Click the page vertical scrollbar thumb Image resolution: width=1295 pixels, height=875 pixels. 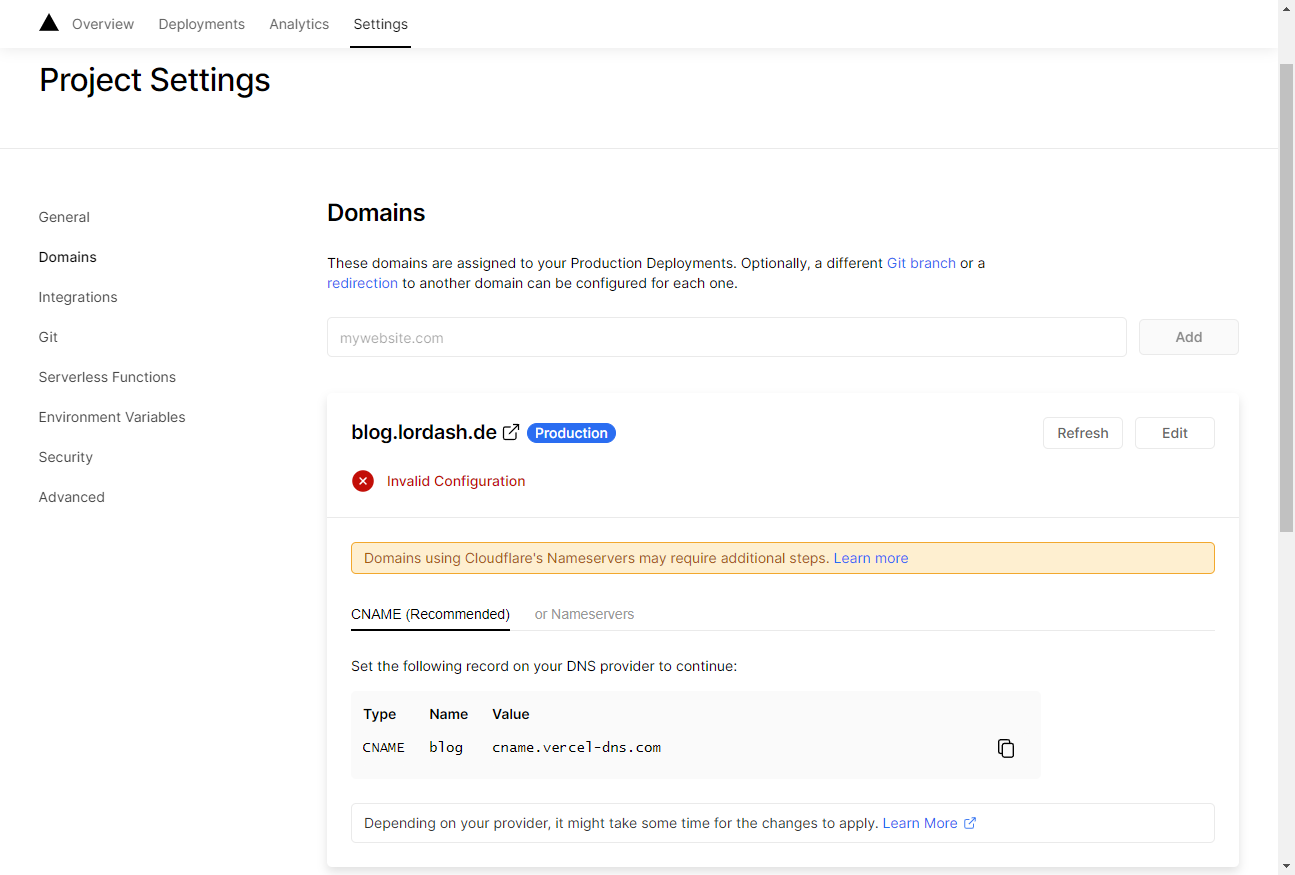tap(1287, 297)
